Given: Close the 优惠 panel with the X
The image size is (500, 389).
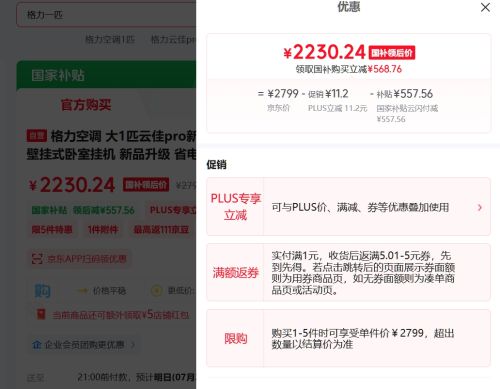Looking at the screenshot, I should (x=485, y=7).
